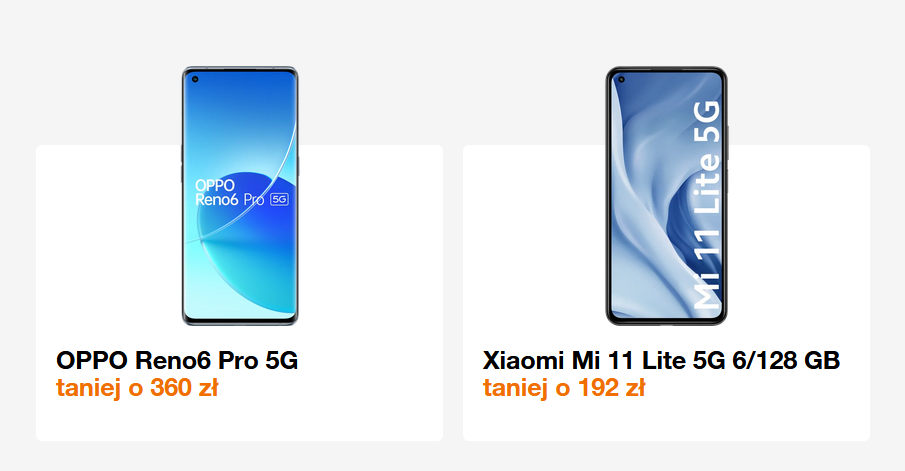Viewport: 905px width, 471px height.
Task: Click the orange "taniej o 192 zł" discount text
Action: point(564,388)
